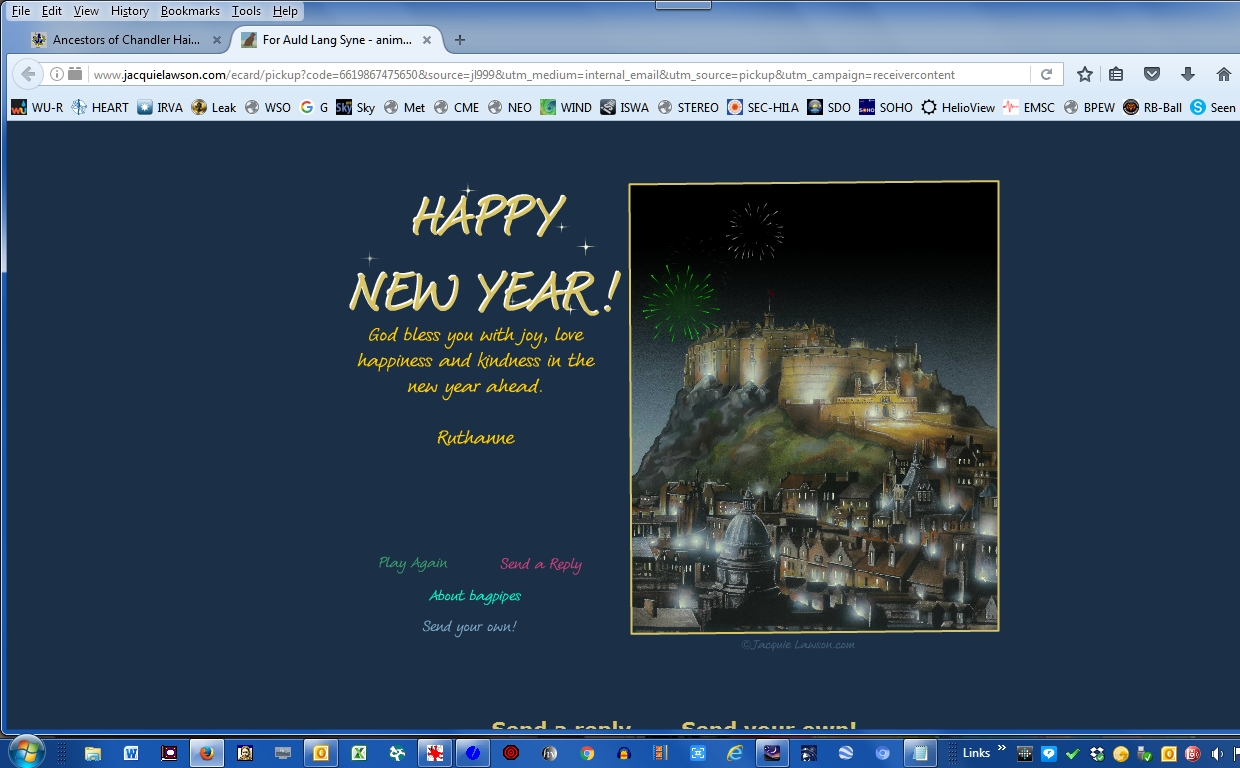This screenshot has height=768, width=1240.
Task: Open the HEART bookmark
Action: coord(100,107)
